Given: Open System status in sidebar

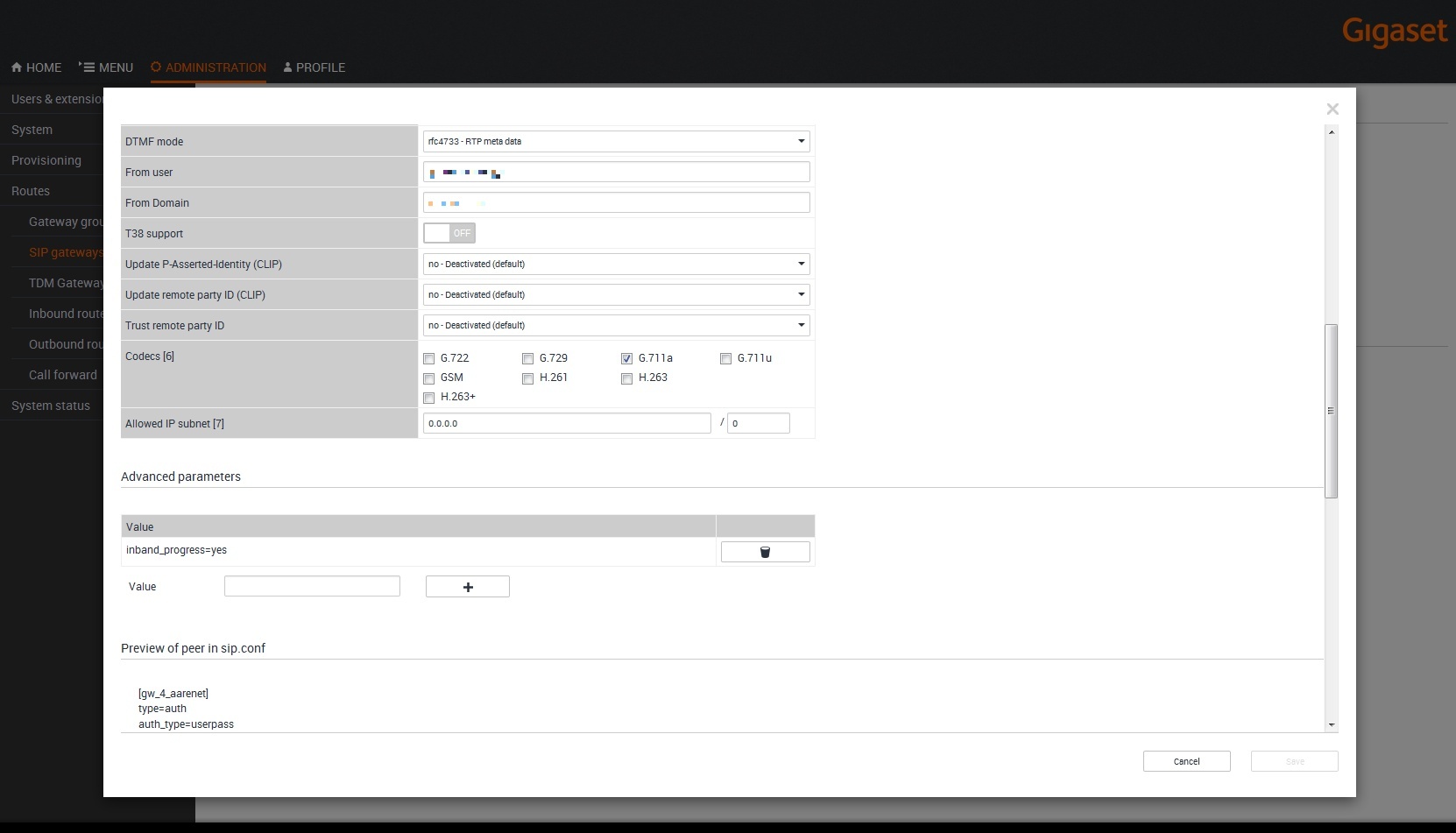Looking at the screenshot, I should pos(51,406).
